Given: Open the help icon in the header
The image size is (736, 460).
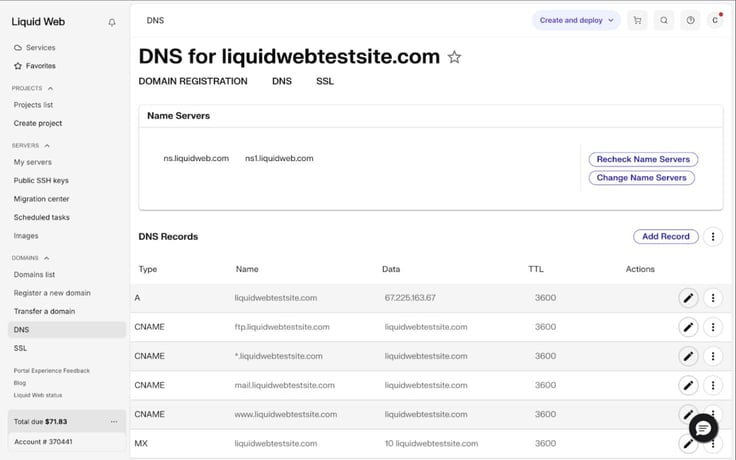Looking at the screenshot, I should [x=690, y=20].
